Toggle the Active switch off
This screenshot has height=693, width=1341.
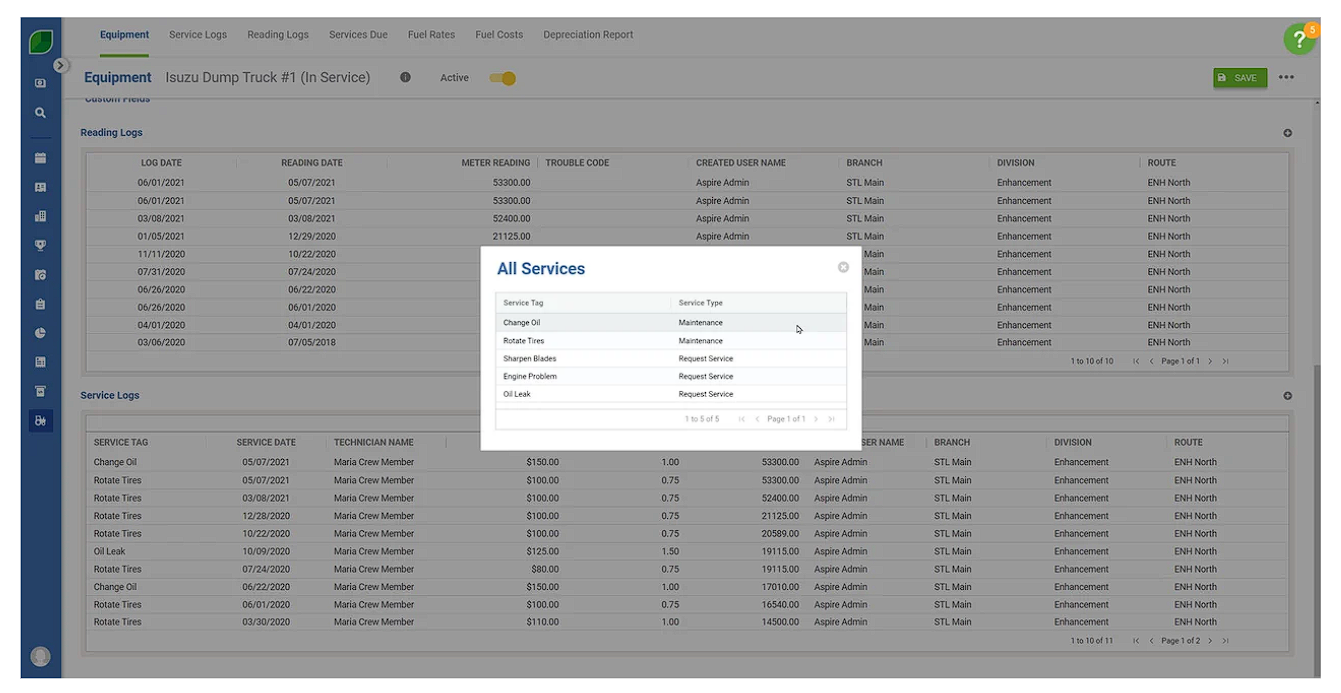pos(503,78)
